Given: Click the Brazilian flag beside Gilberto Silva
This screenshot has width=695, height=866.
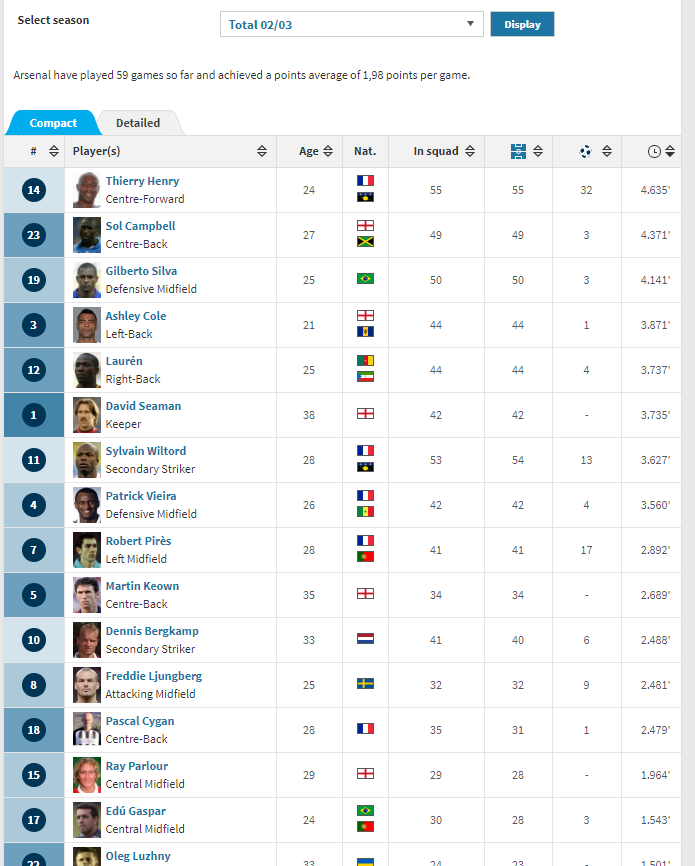Looking at the screenshot, I should 365,279.
